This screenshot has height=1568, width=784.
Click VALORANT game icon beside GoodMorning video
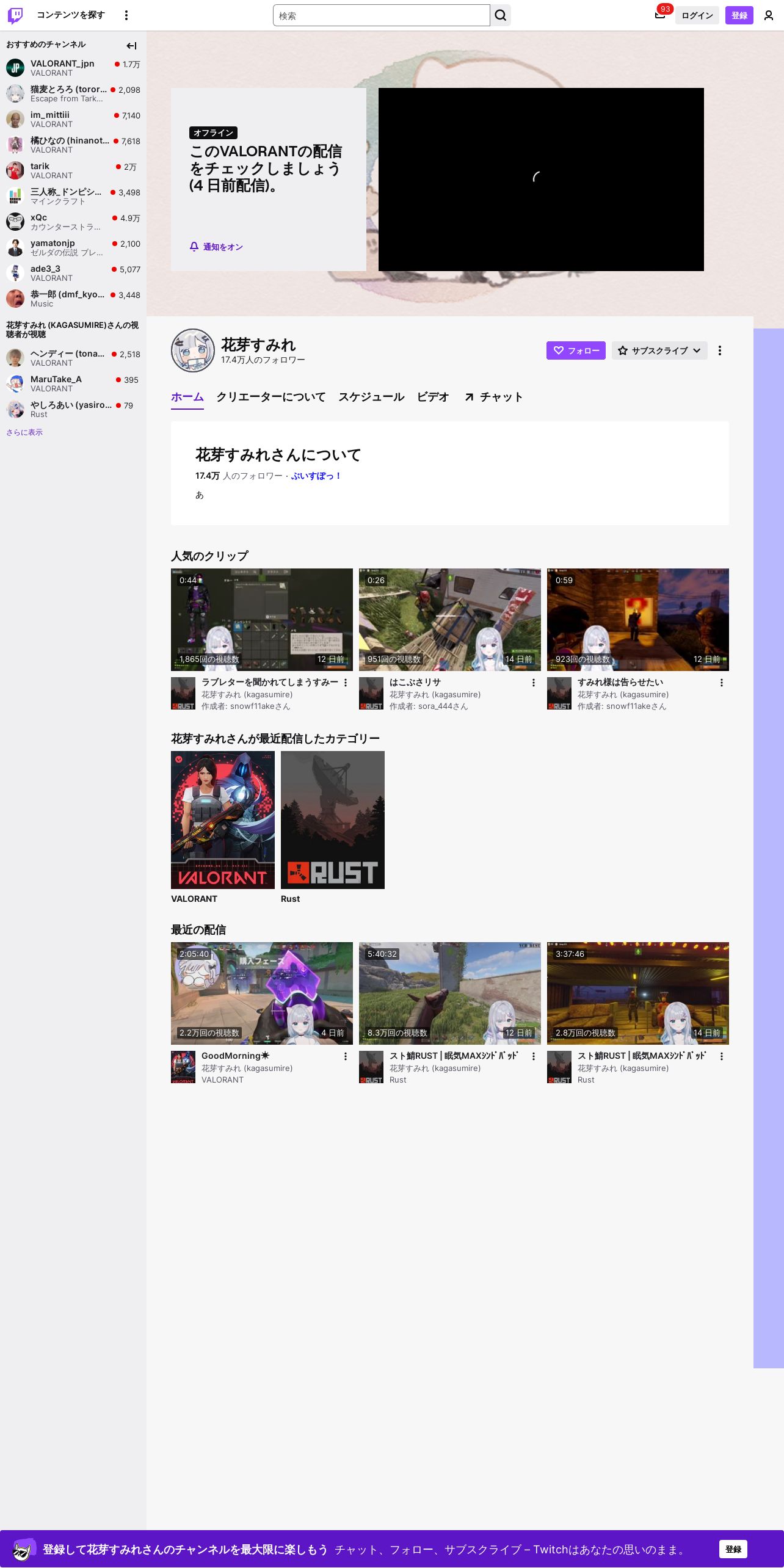(x=183, y=1067)
